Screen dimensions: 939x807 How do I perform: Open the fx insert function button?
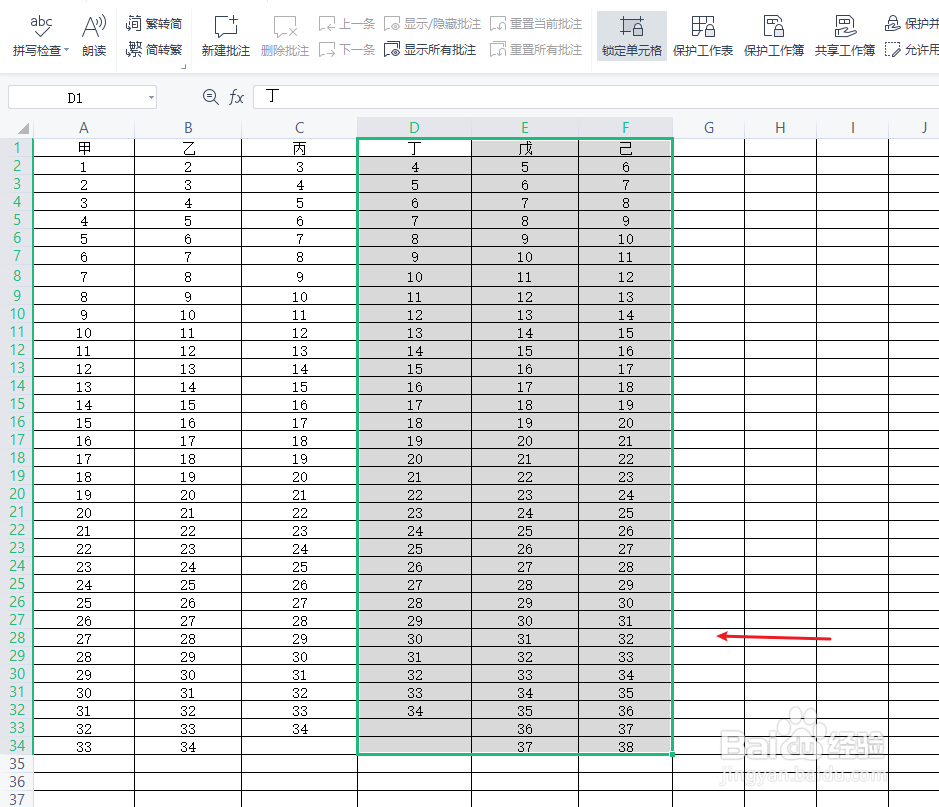coord(237,97)
